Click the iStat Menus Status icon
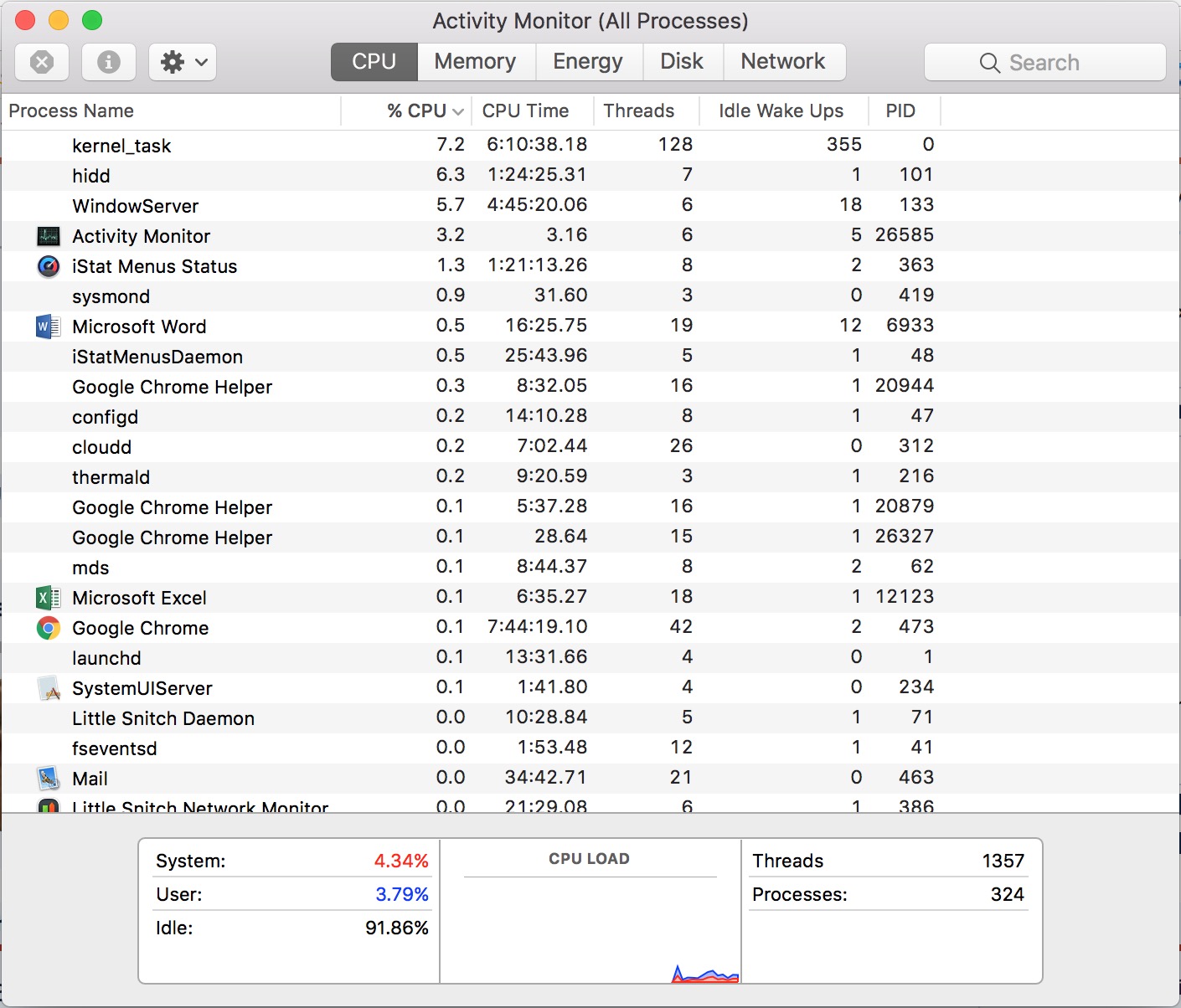 tap(49, 266)
